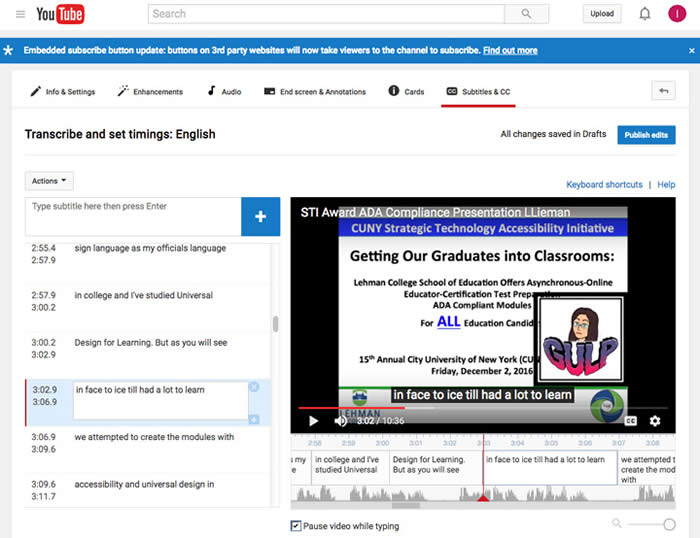Image resolution: width=700 pixels, height=538 pixels.
Task: Click the blue plus add-subtitle button
Action: click(260, 217)
